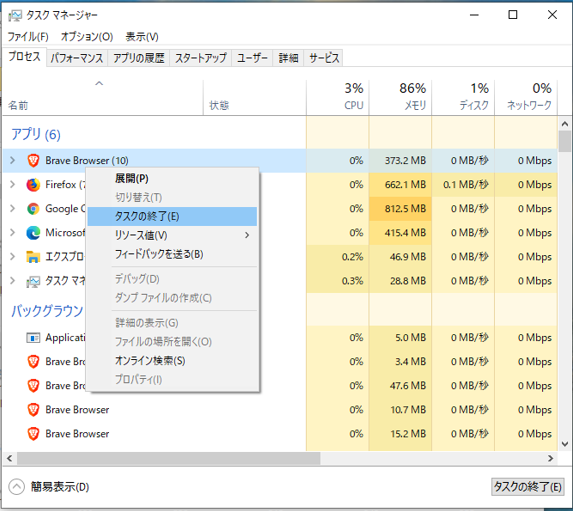The image size is (573, 511).
Task: Click the horizontal scrollbar thumb
Action: pos(168,458)
